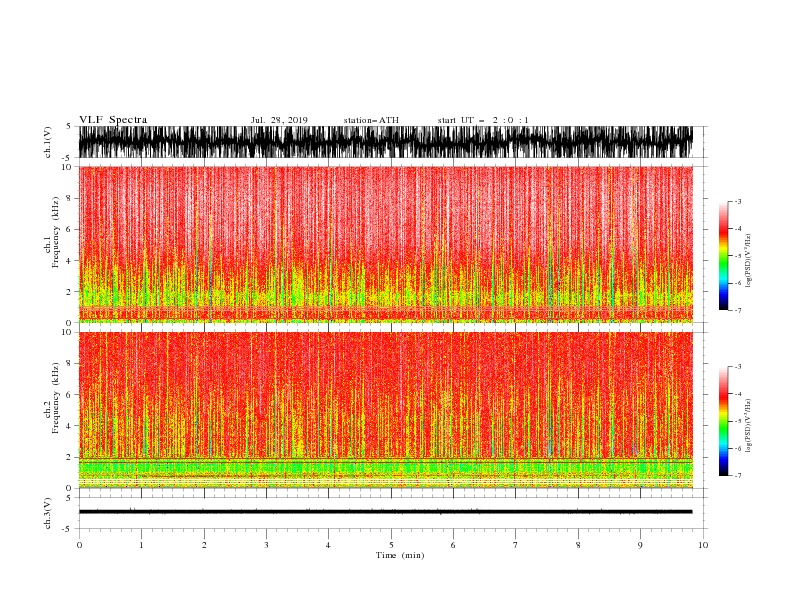Click the time axis tick label '5'
The height and width of the screenshot is (612, 792).
coord(391,545)
